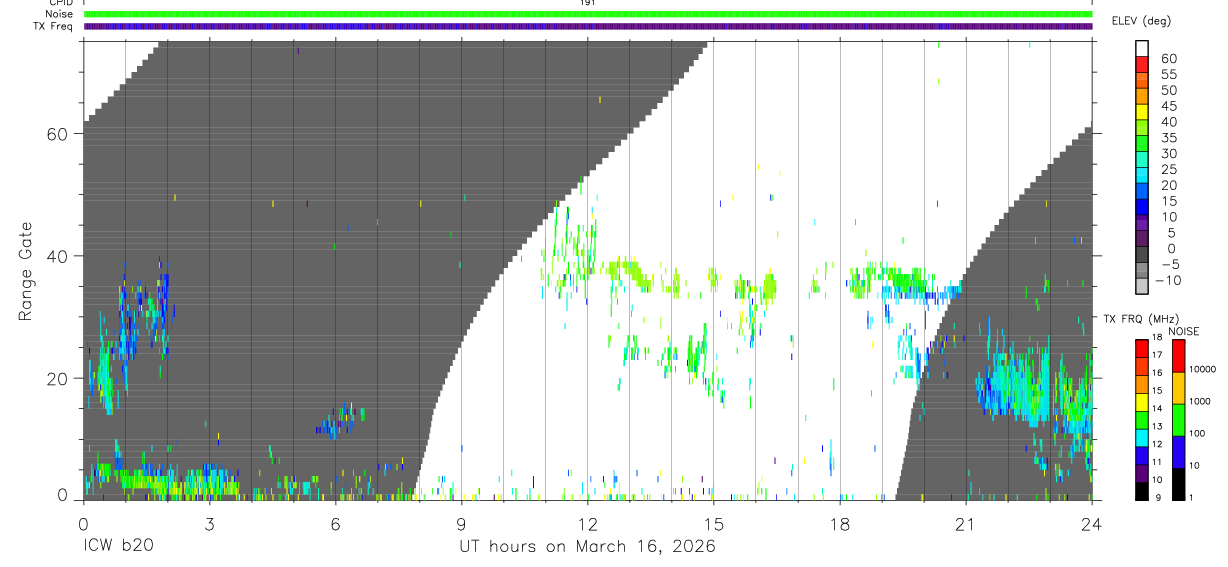Image resolution: width=1228 pixels, height=567 pixels.
Task: Click the '-5' value on ELEV colorbar
Action: click(x=1169, y=265)
